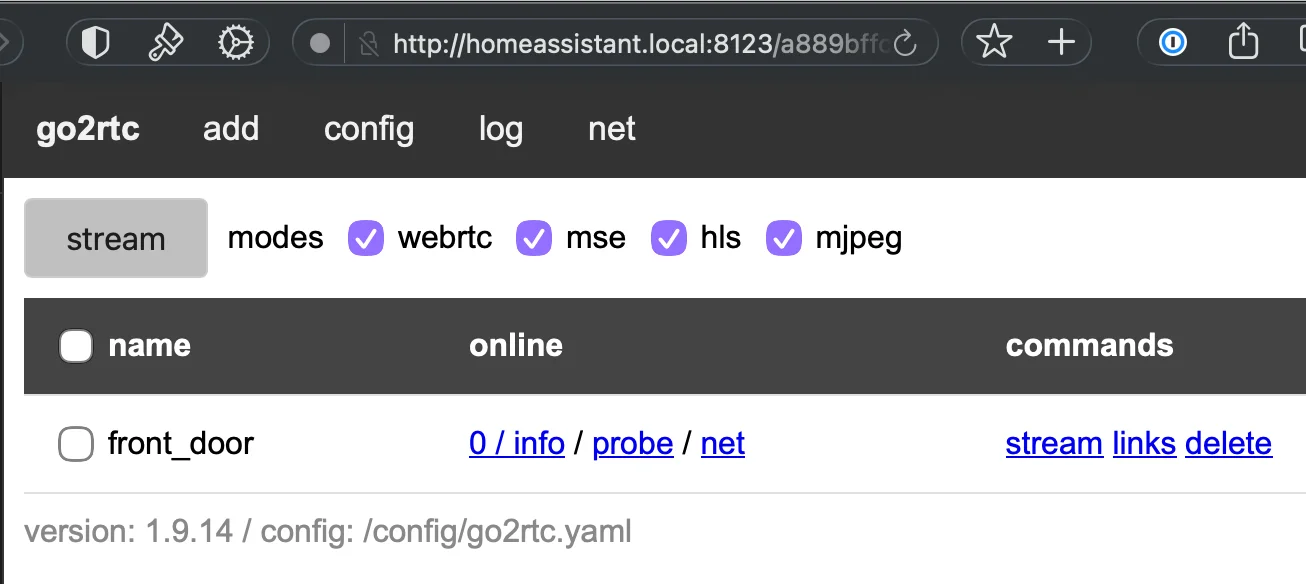Click the probe link for front_door
The image size is (1306, 584).
click(632, 443)
